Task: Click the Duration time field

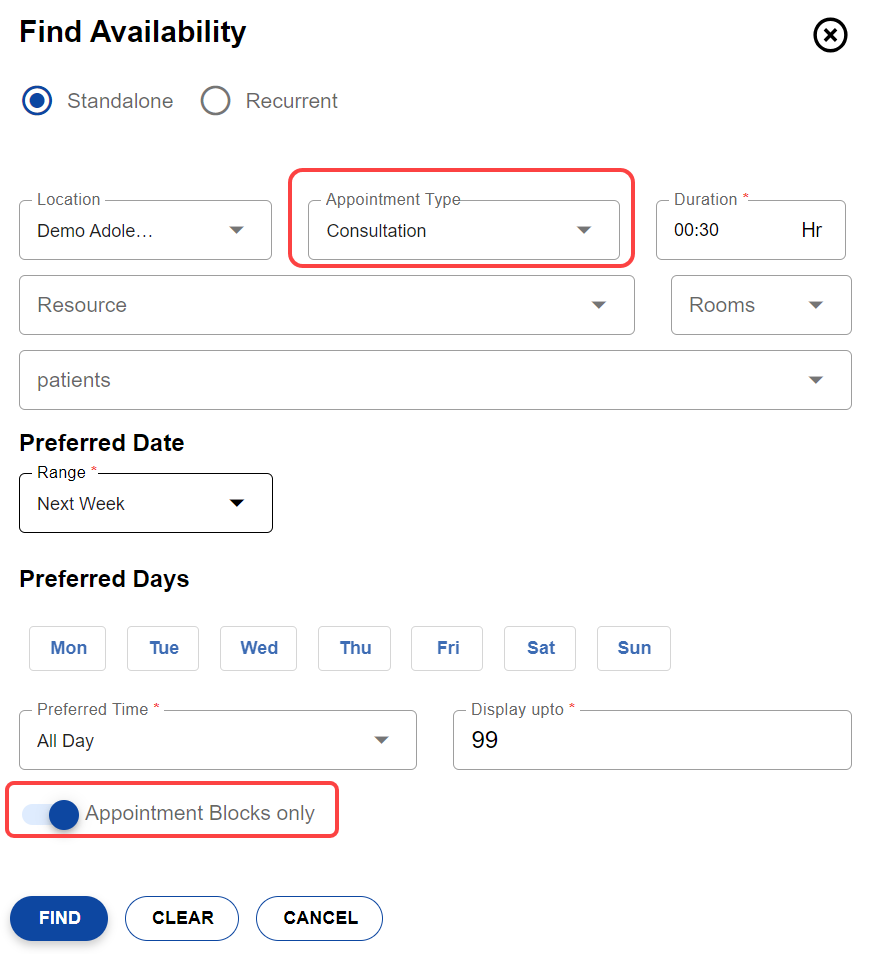Action: click(730, 230)
